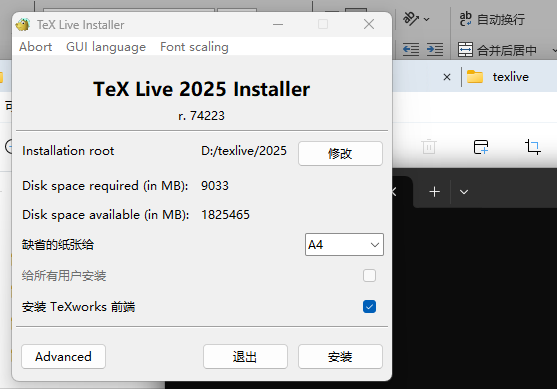Open the Font scaling menu
This screenshot has width=557, height=389.
194,47
